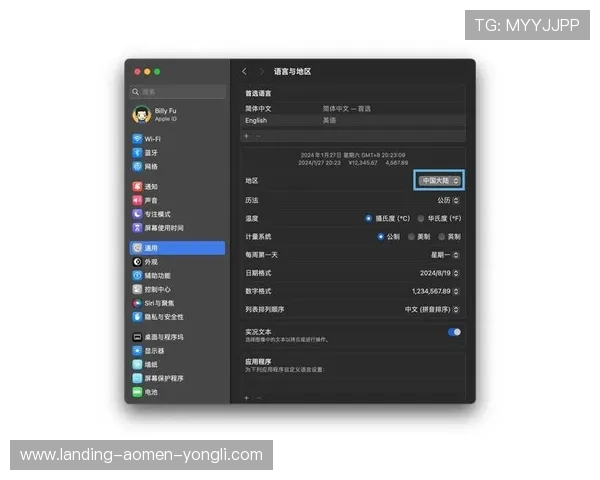Screen dimensions: 600x480
Task: Open the Wi-Fi settings icon
Action: coord(137,139)
